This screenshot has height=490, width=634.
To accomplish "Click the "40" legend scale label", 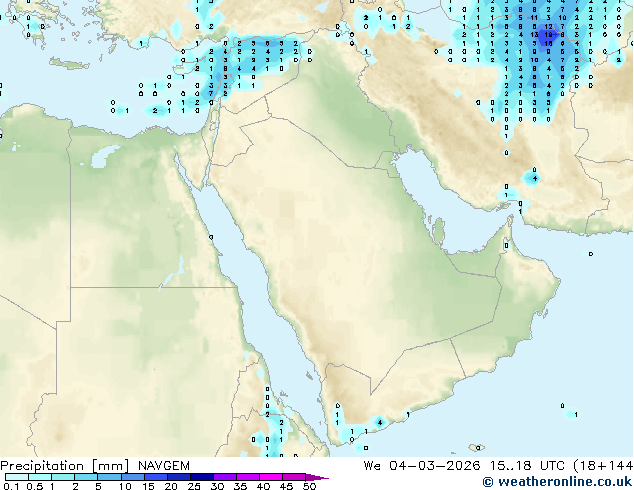I will (x=263, y=486).
